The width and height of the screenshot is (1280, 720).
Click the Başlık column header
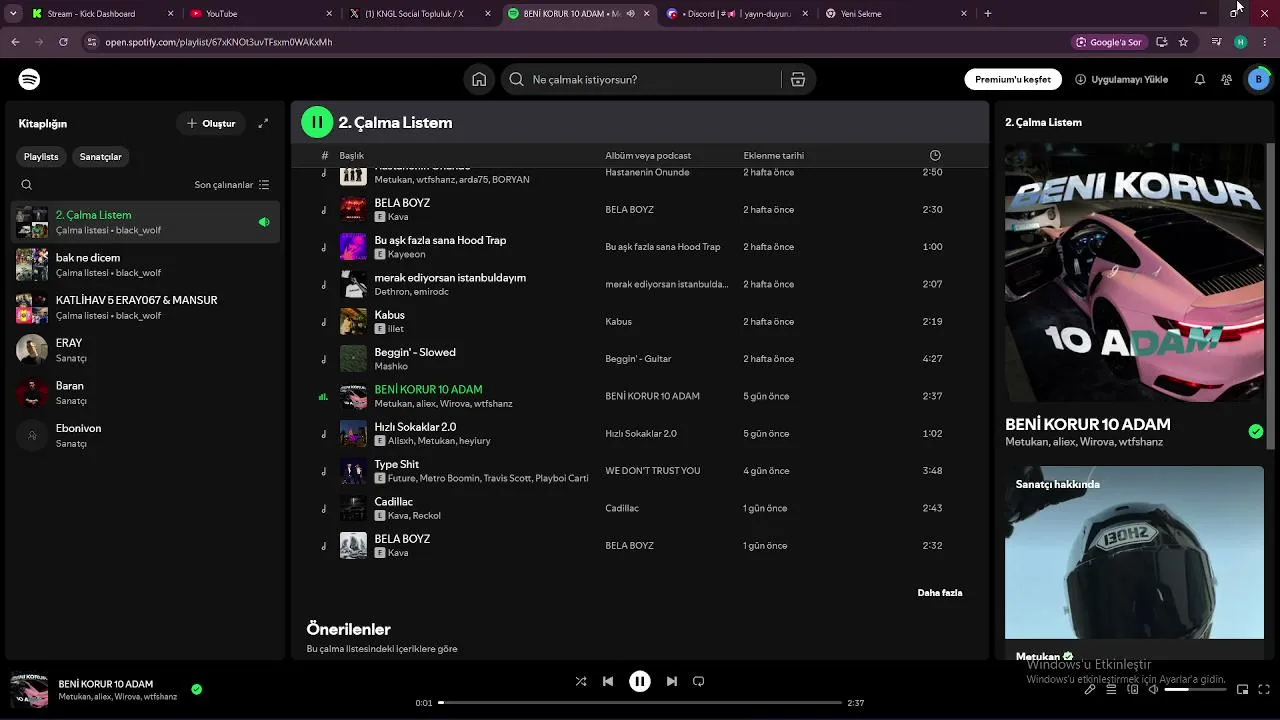click(x=352, y=156)
